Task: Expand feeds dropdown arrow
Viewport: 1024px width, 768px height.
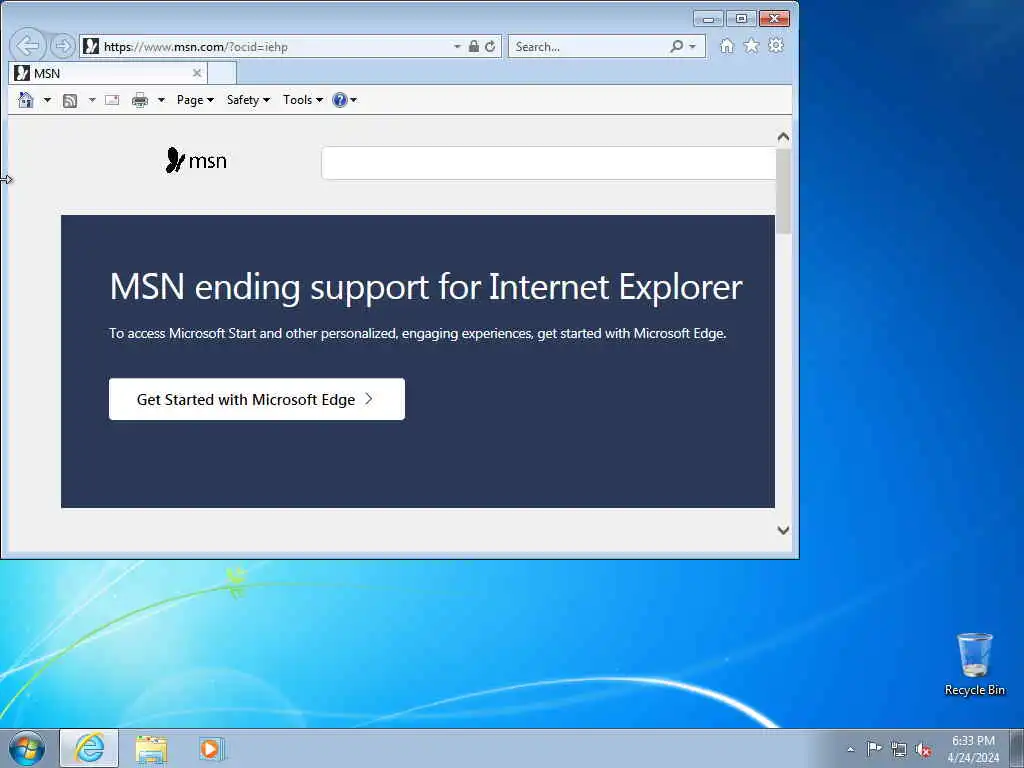Action: pos(92,100)
